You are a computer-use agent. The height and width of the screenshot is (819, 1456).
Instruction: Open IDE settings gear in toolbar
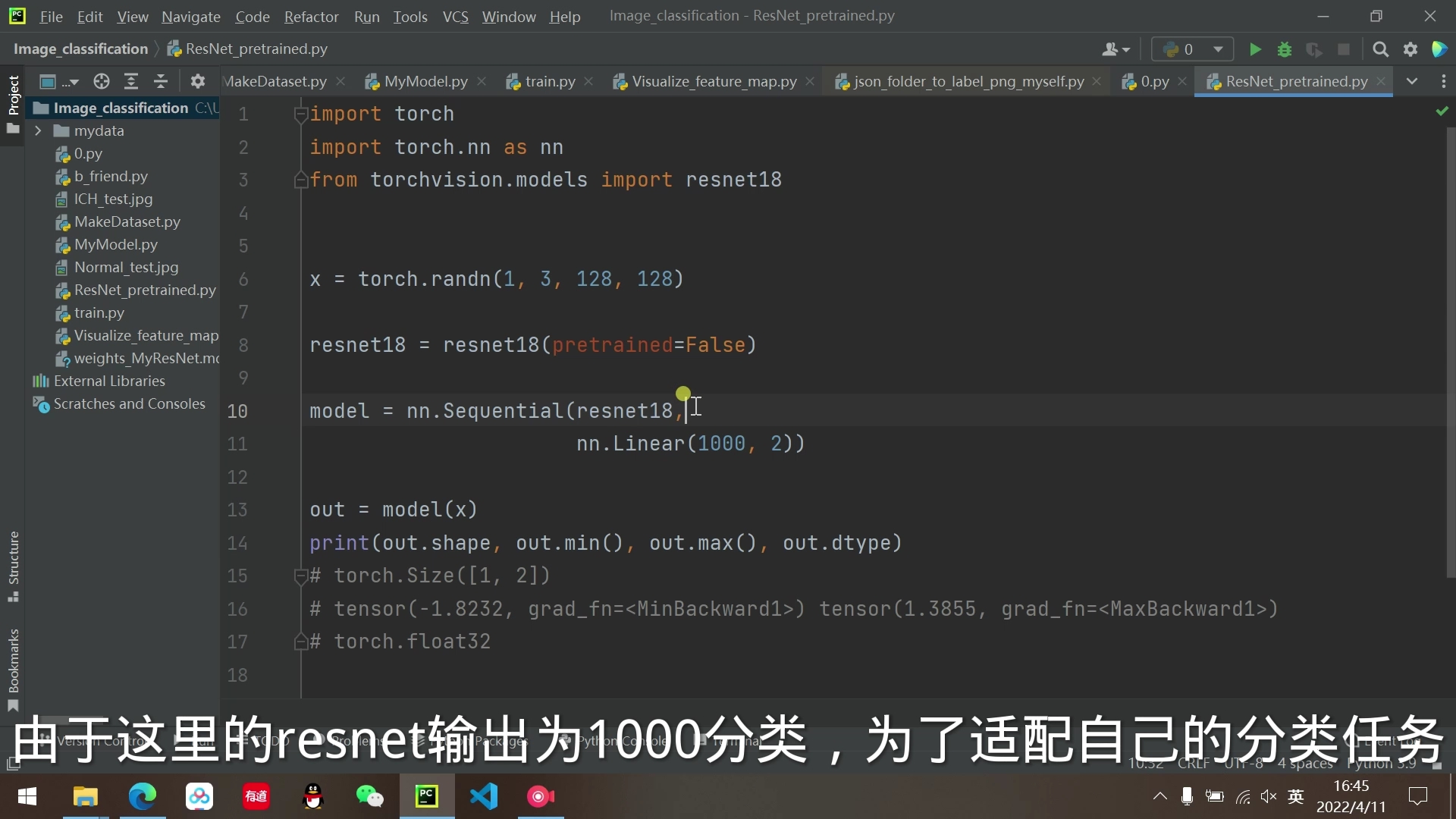(x=1410, y=50)
